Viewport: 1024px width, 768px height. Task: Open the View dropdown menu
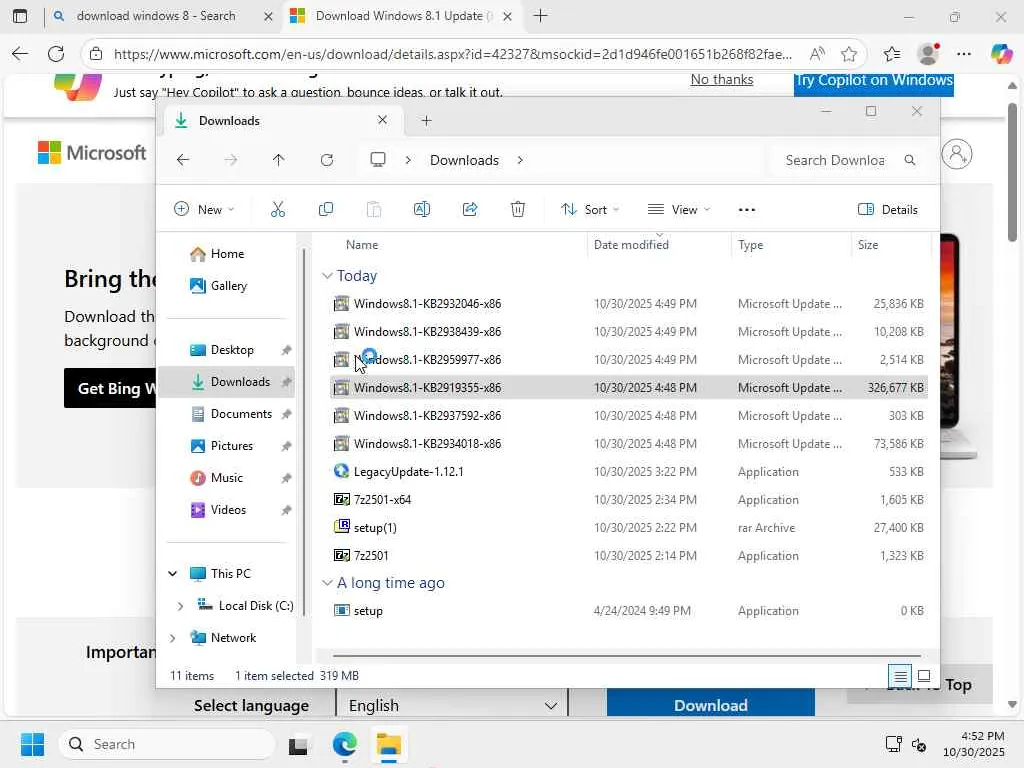(679, 210)
